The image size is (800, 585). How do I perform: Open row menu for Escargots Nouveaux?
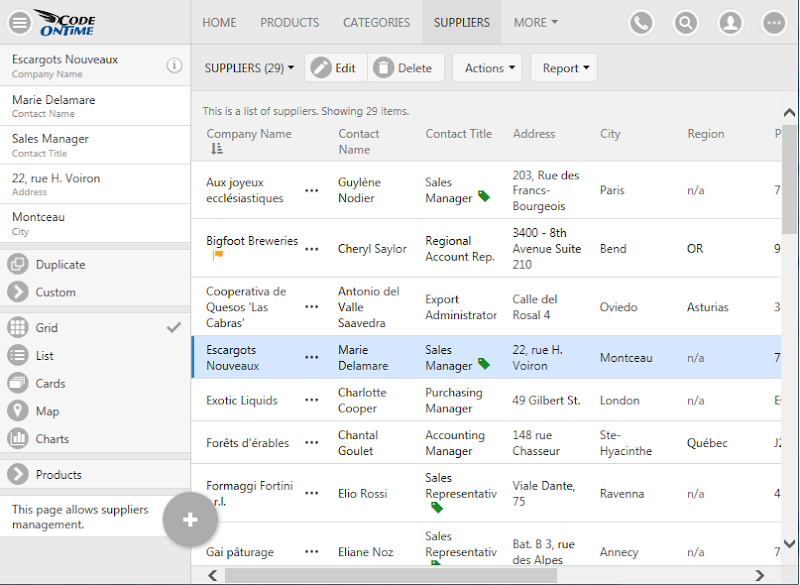pyautogui.click(x=312, y=357)
